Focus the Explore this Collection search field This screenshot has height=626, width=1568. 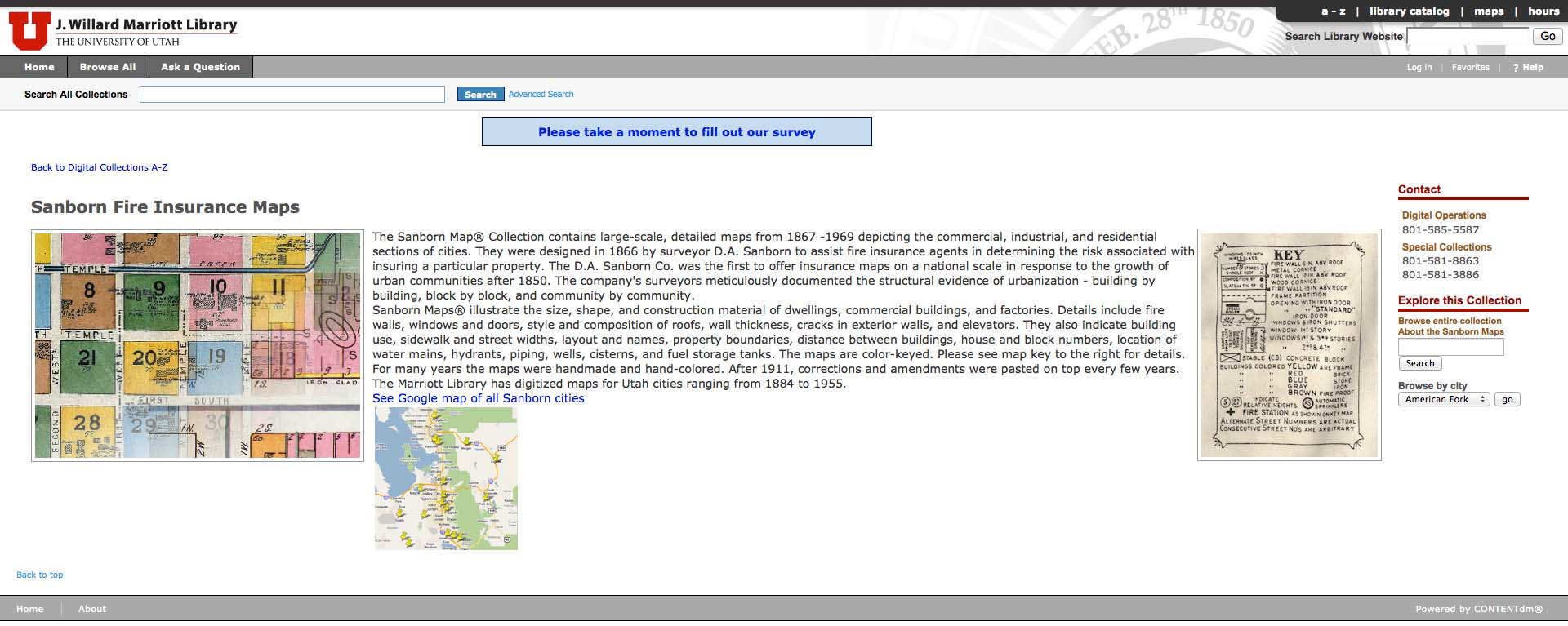[x=1450, y=347]
